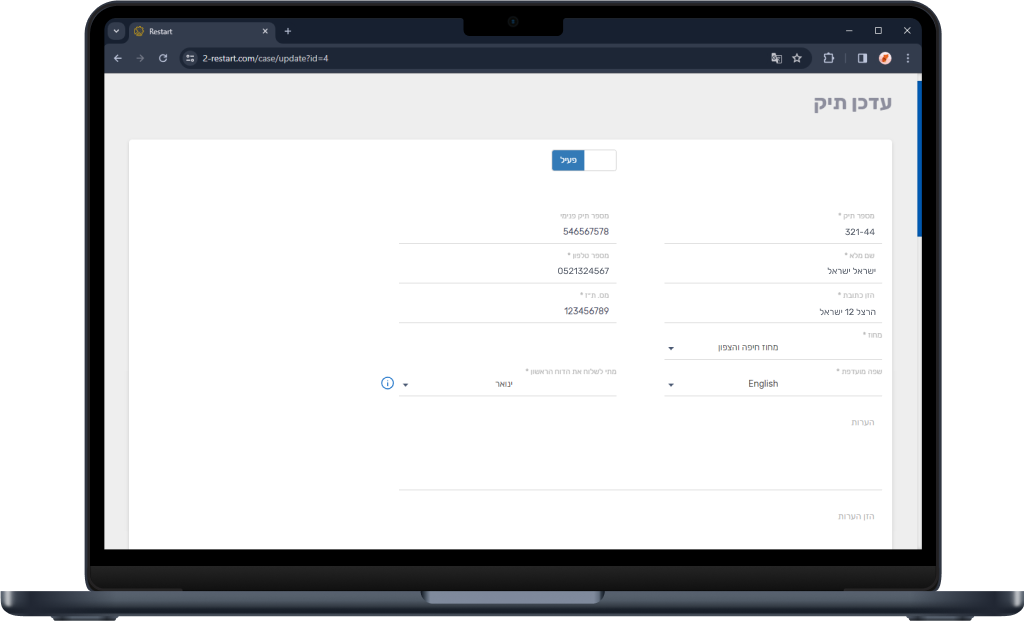Viewport: 1024px width, 621px height.
Task: Open the tab search chevron
Action: click(x=116, y=31)
